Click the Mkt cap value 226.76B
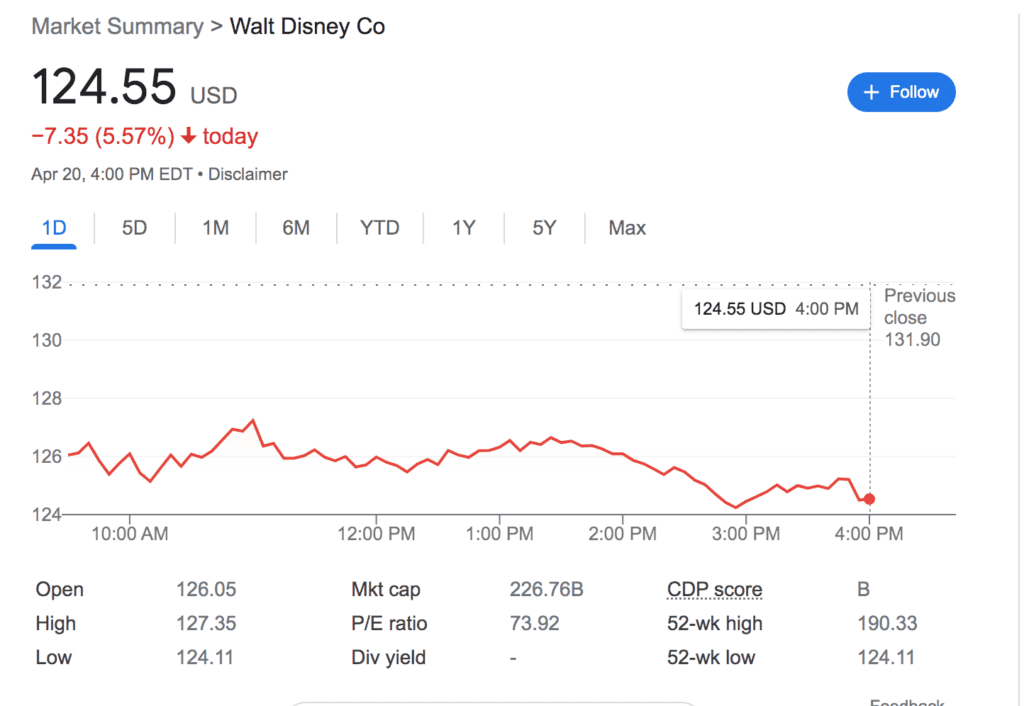The height and width of the screenshot is (706, 1024). point(546,589)
